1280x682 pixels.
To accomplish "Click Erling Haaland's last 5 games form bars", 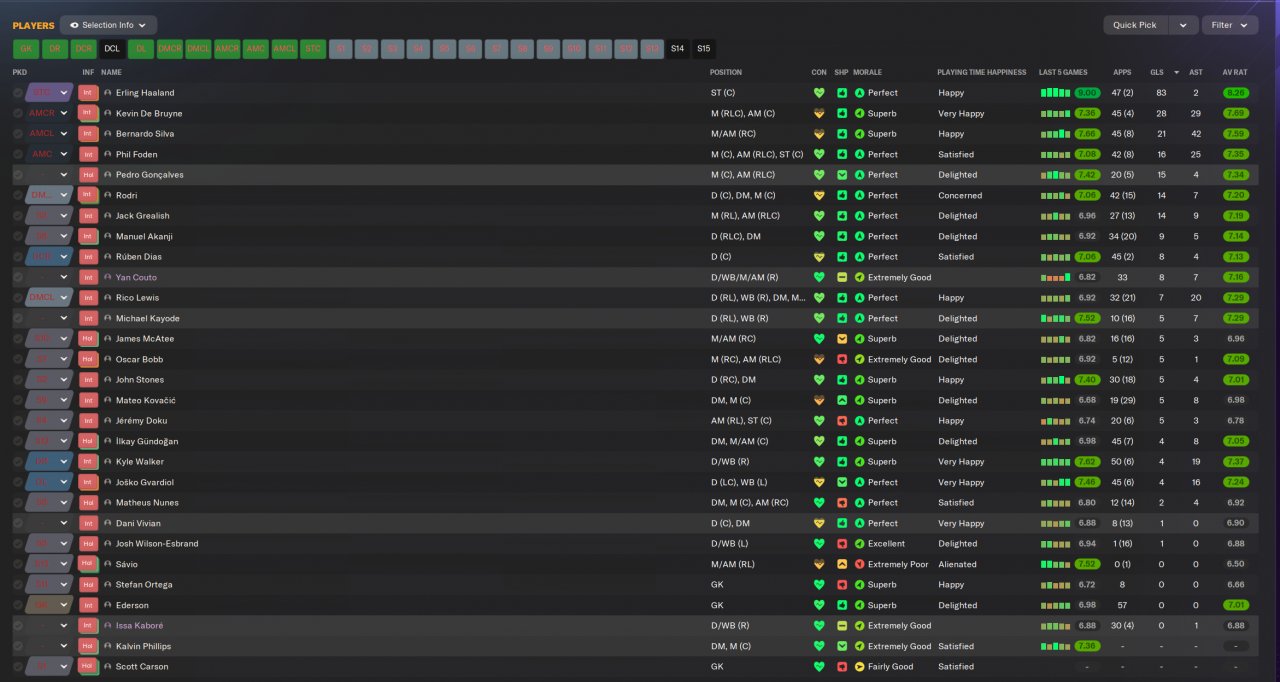I will [x=1055, y=93].
